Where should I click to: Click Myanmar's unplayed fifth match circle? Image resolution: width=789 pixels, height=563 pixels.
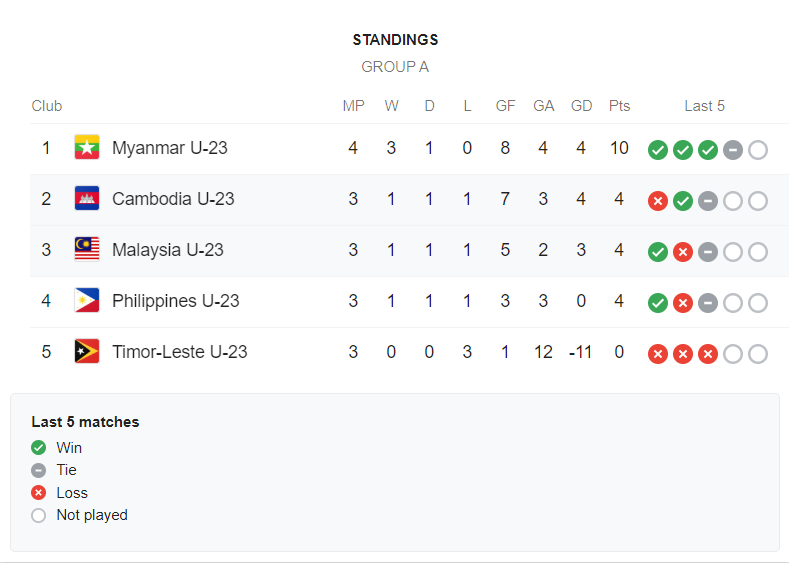coord(758,150)
